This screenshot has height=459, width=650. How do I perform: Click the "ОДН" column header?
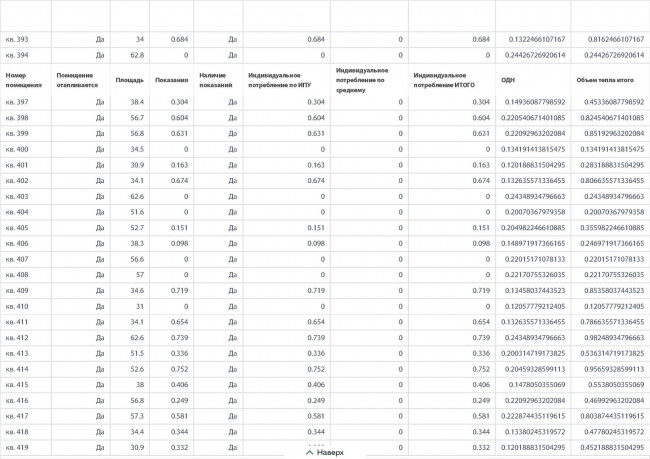507,80
